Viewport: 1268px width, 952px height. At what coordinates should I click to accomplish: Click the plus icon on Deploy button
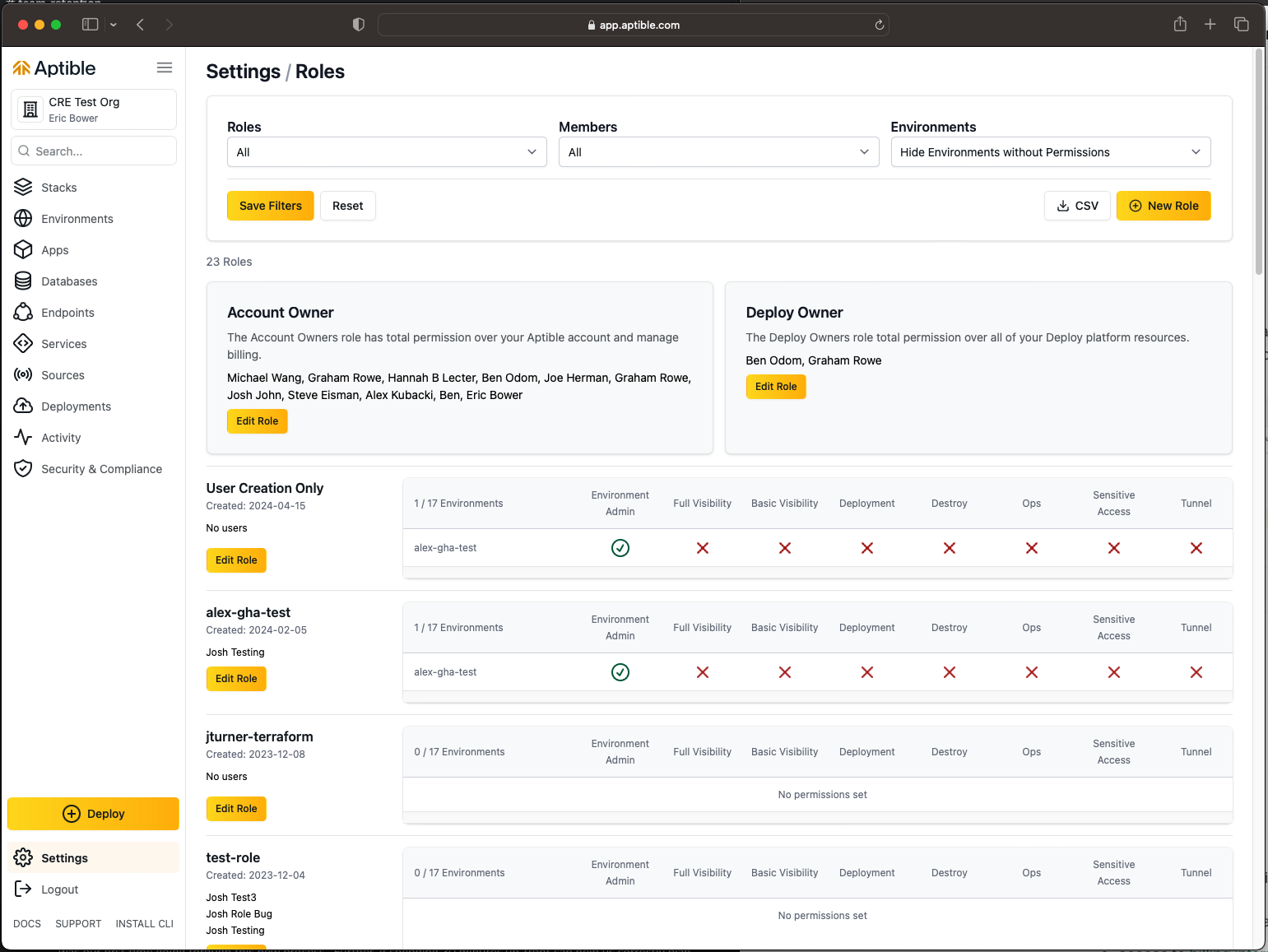pos(72,814)
